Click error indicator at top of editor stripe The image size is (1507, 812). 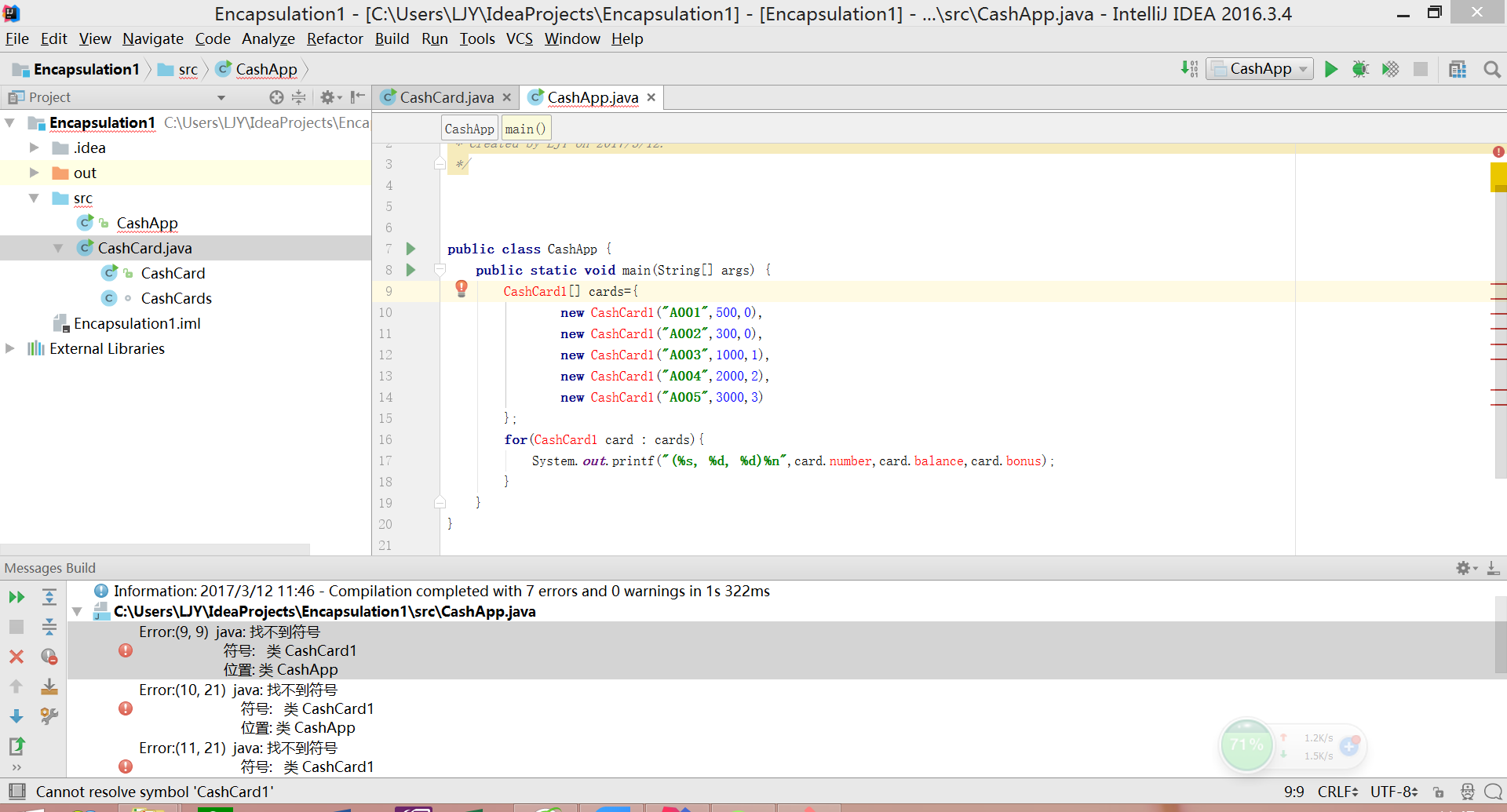click(1498, 151)
